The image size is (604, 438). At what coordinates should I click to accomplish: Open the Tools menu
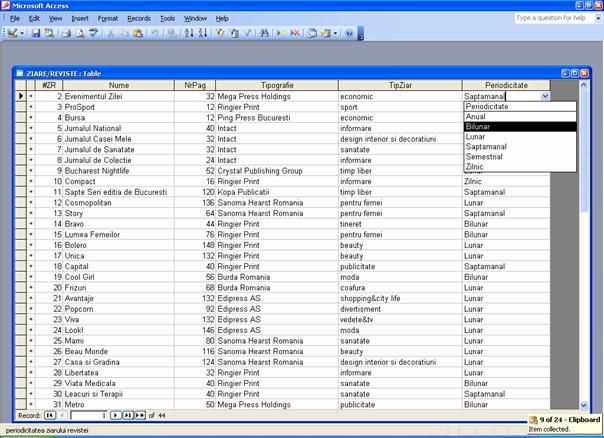(167, 18)
